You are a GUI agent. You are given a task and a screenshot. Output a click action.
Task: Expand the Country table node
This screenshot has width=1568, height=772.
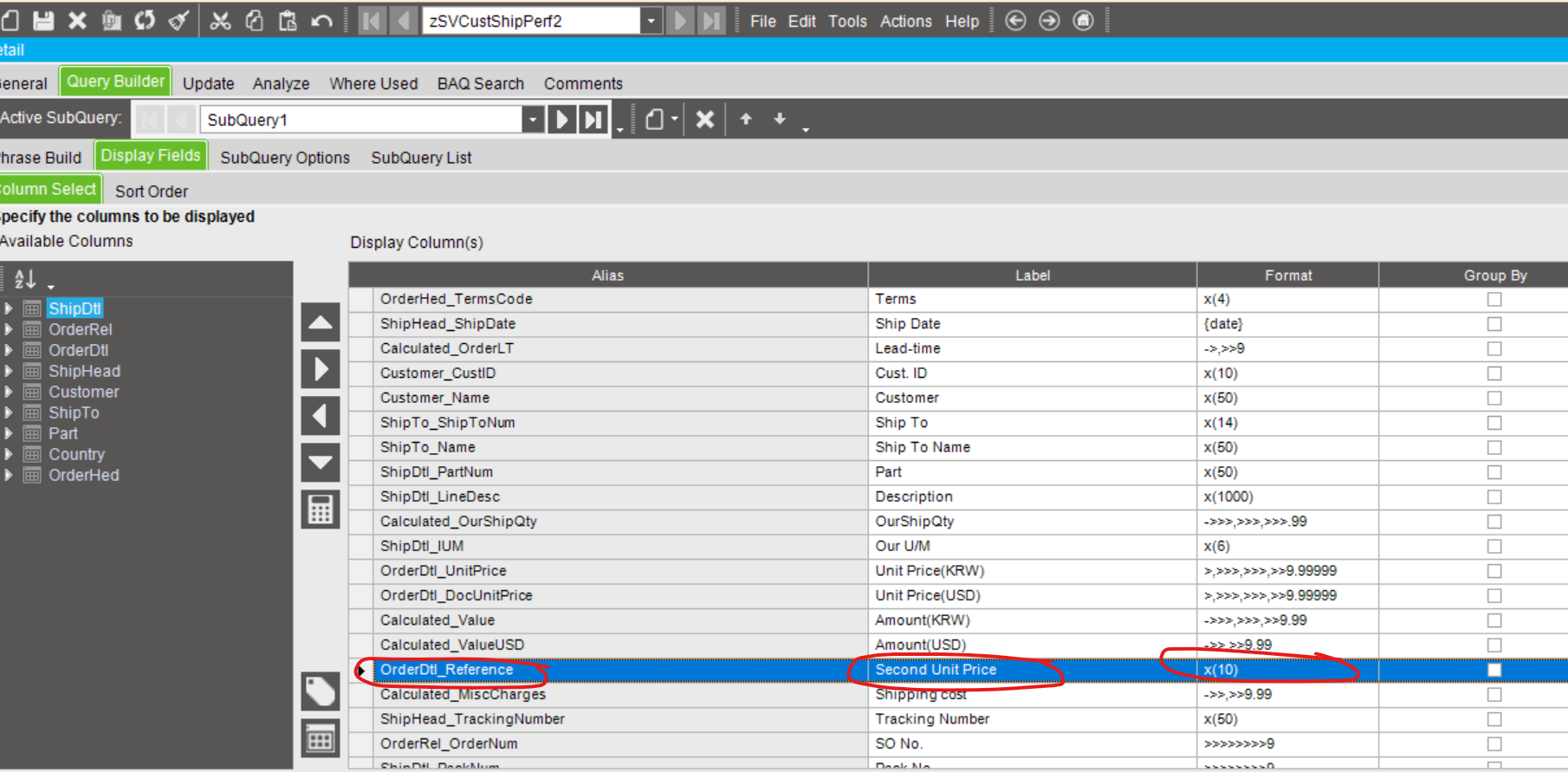click(8, 454)
